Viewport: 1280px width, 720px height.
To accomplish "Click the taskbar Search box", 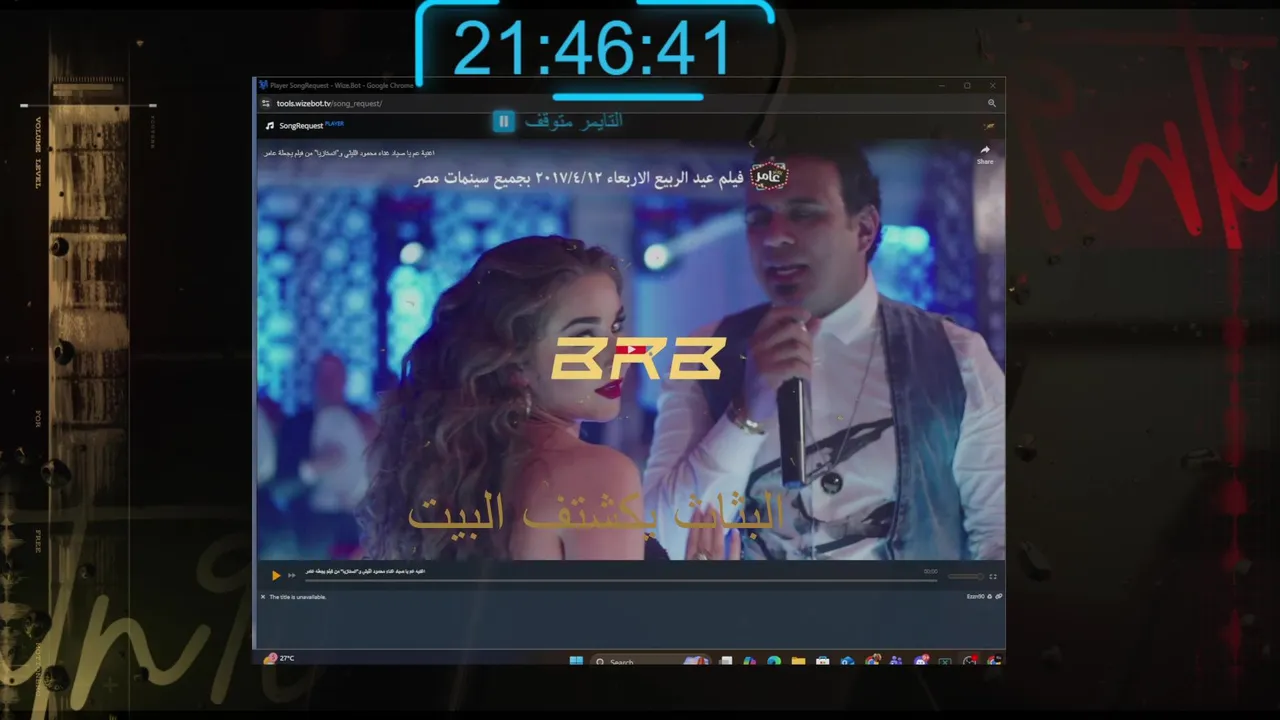I will (650, 661).
